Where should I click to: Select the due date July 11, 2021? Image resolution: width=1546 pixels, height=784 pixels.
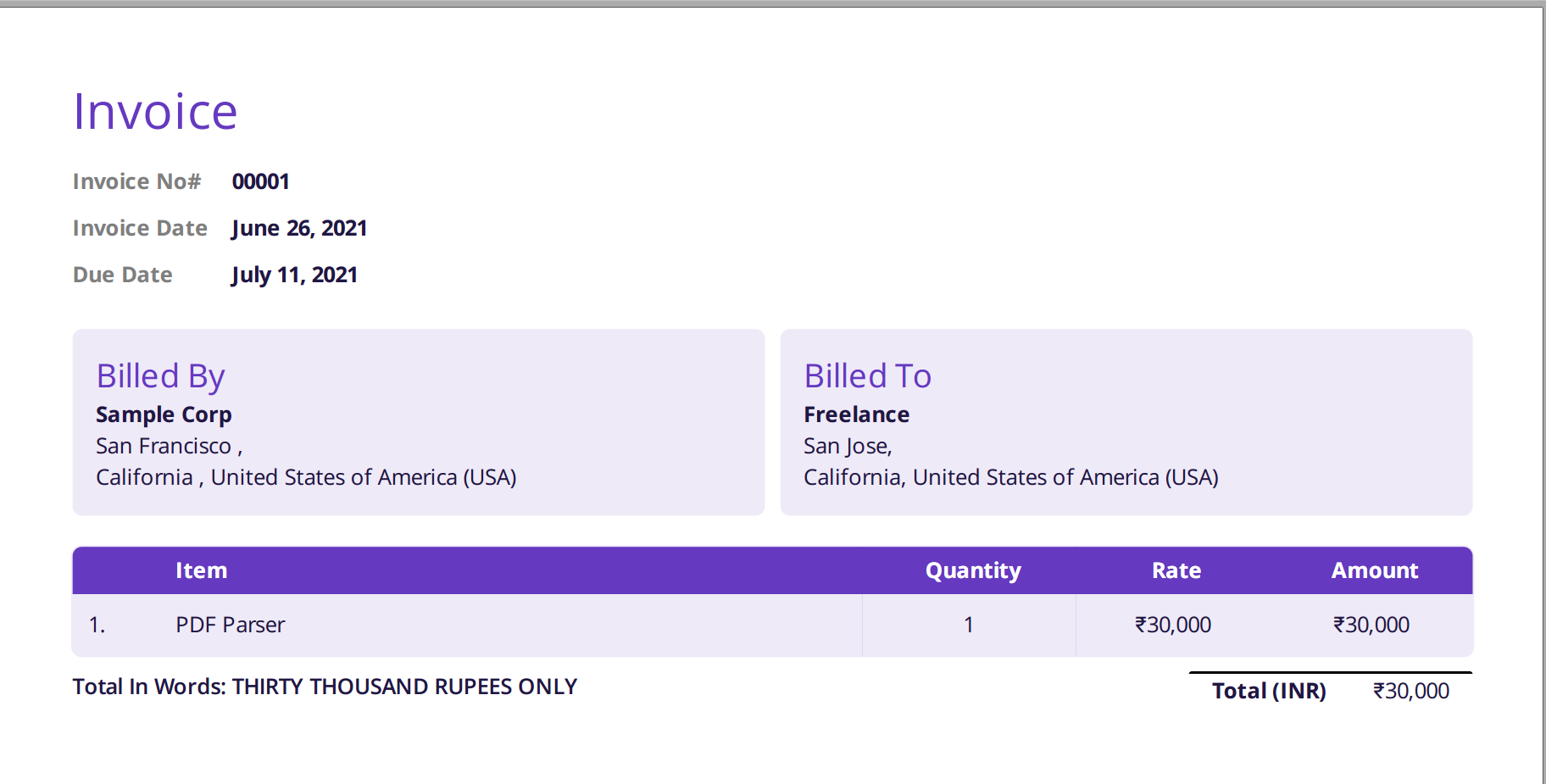click(x=294, y=275)
